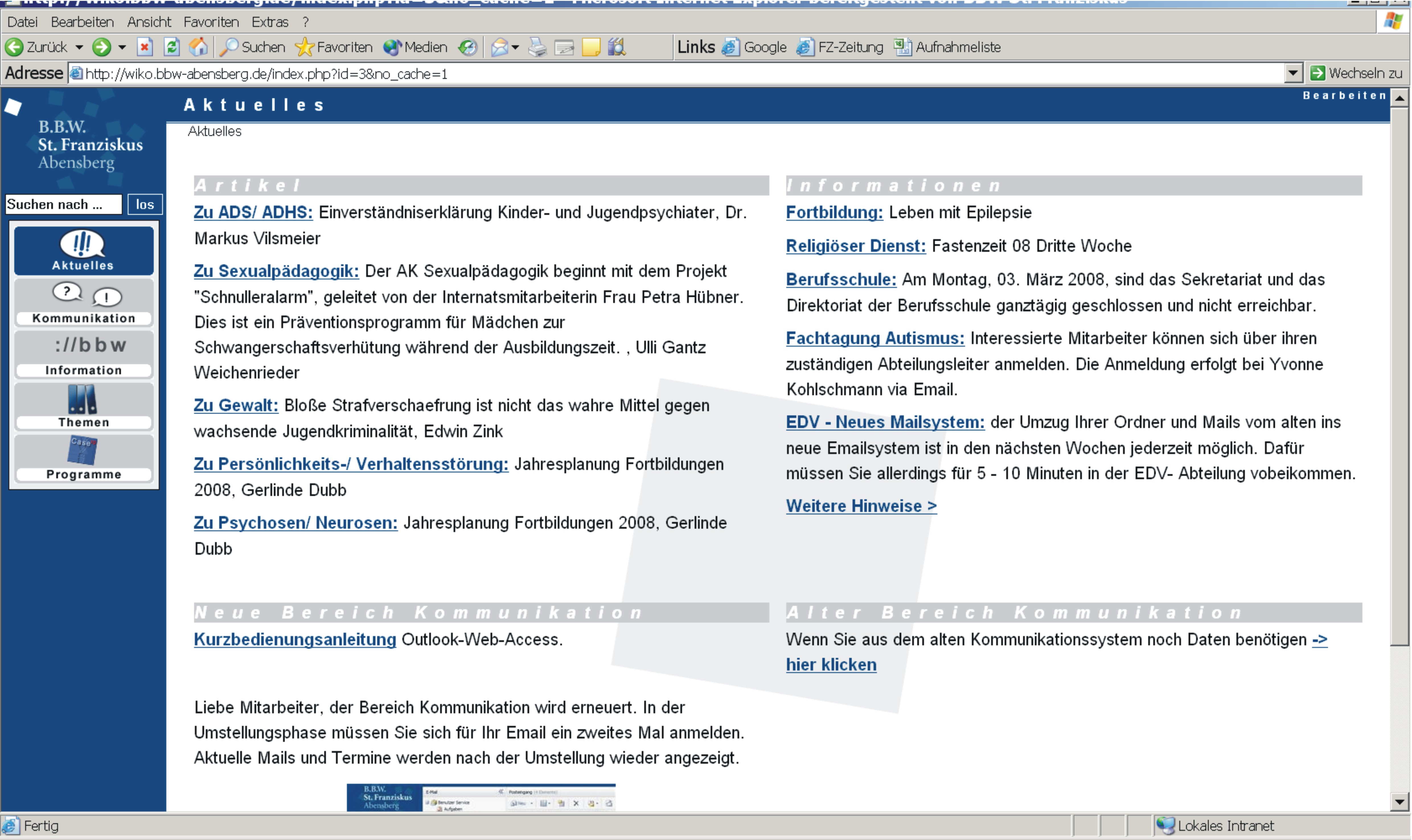Viewport: 1412px width, 840px height.
Task: Open the EDV - Neues Mailsystem link
Action: tap(885, 422)
